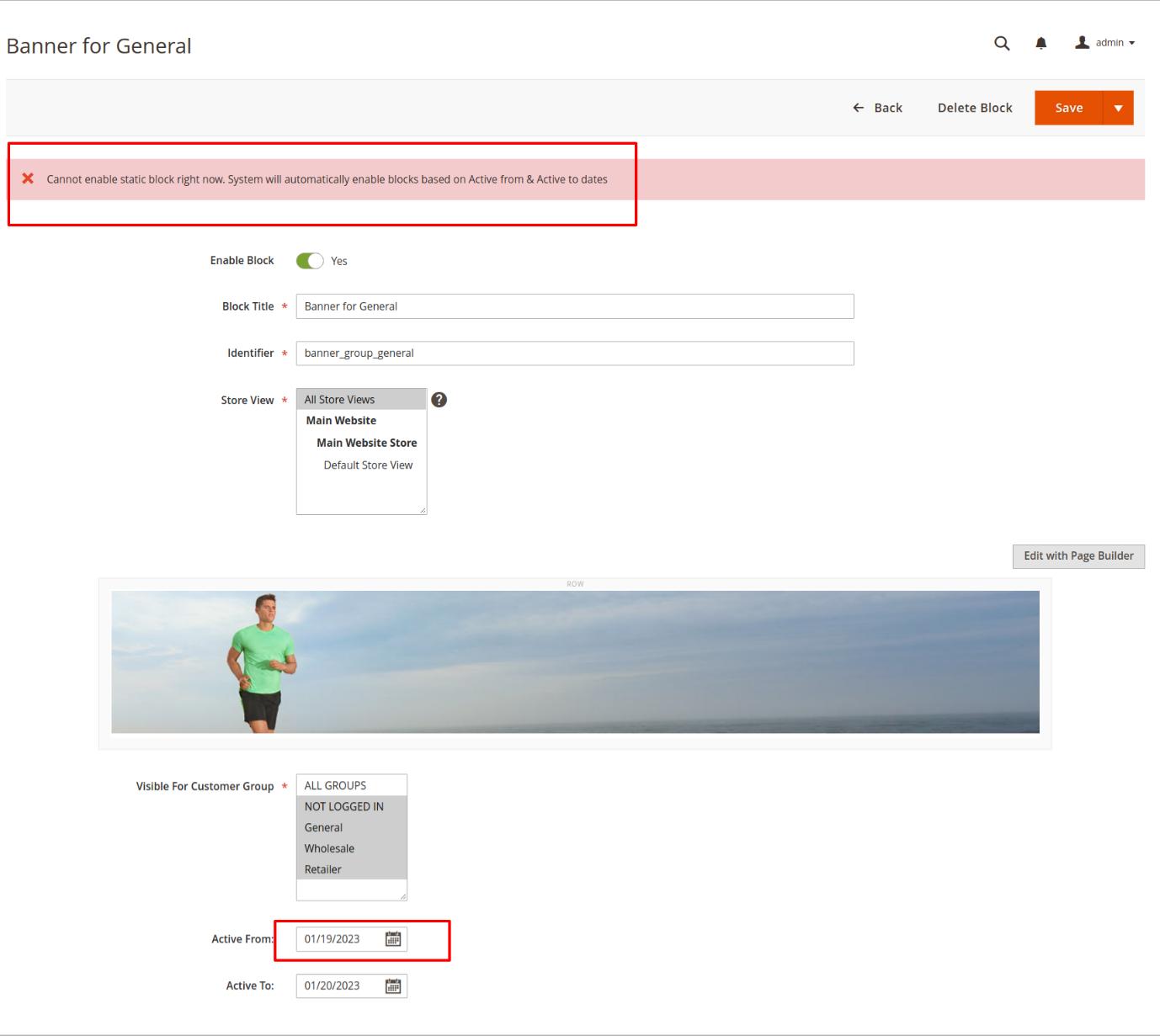This screenshot has width=1160, height=1036.
Task: Toggle the Enable Block switch
Action: coord(310,261)
